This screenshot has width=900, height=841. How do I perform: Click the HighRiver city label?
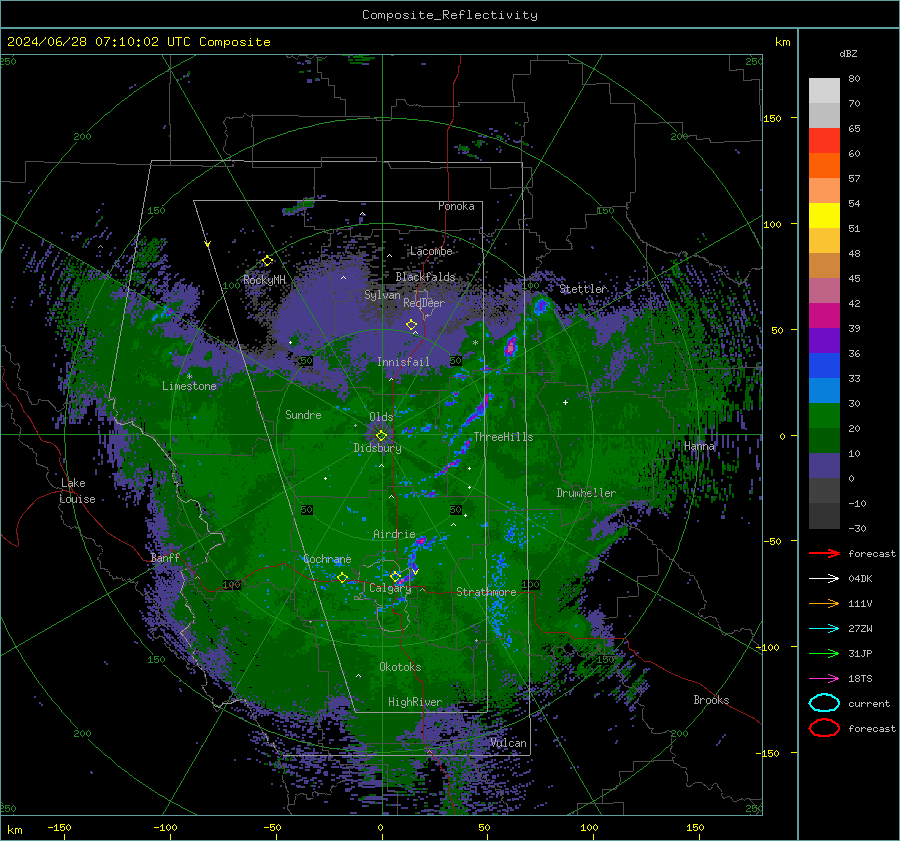click(x=415, y=702)
